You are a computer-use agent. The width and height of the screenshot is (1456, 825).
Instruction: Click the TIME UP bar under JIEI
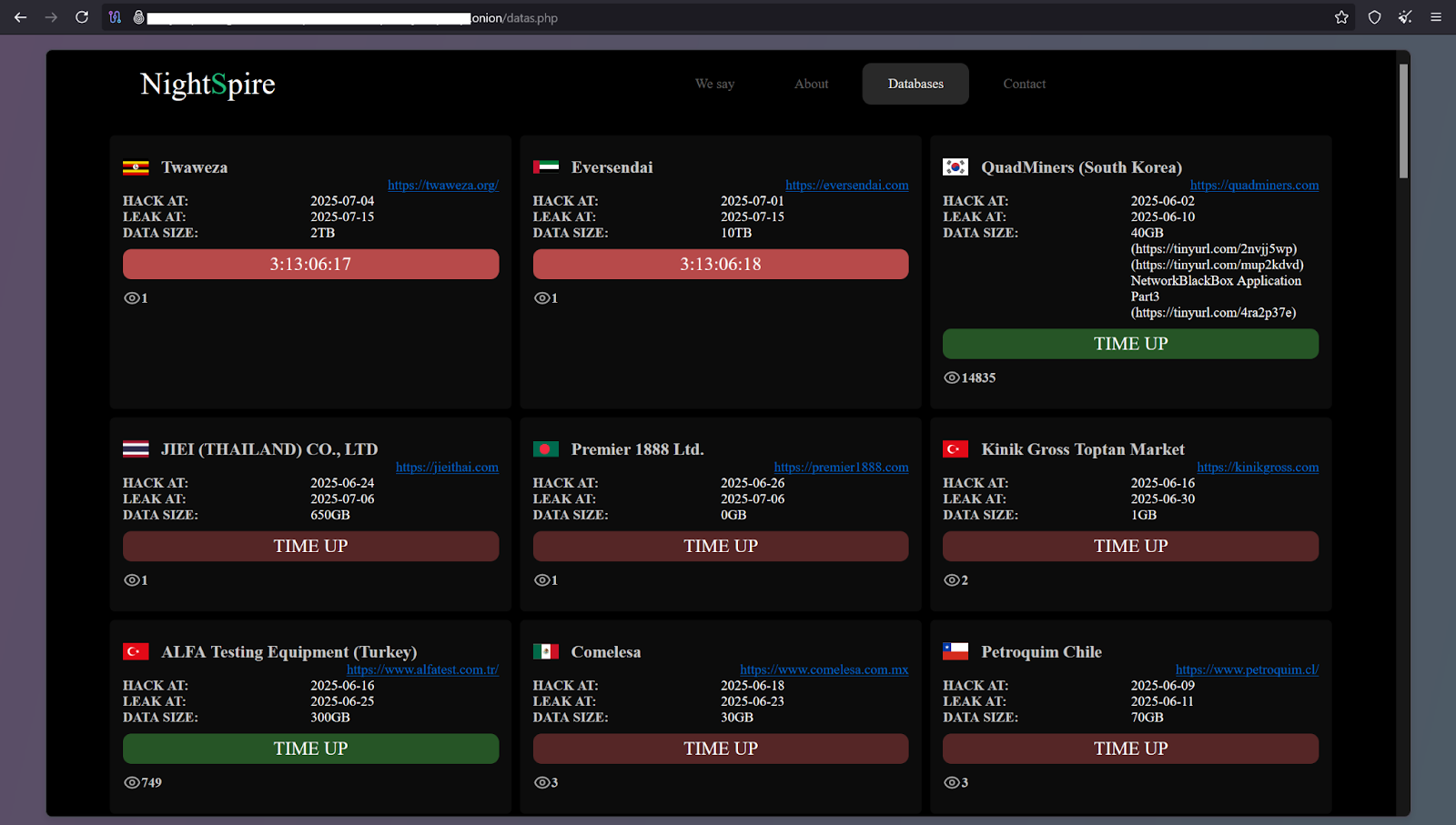tap(310, 546)
